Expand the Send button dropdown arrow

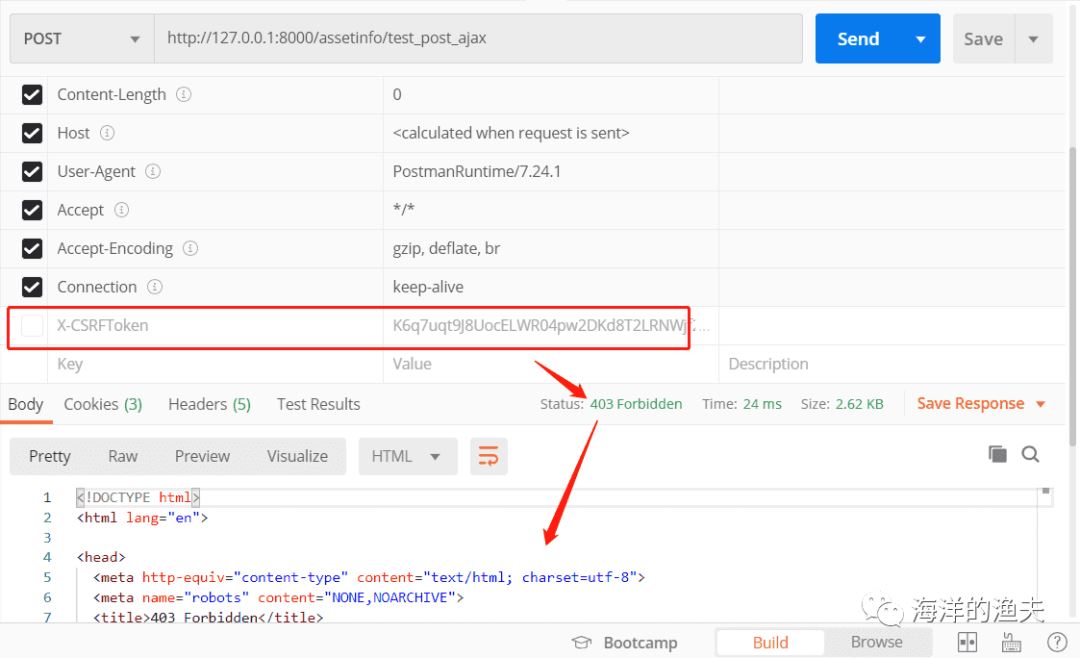click(920, 39)
